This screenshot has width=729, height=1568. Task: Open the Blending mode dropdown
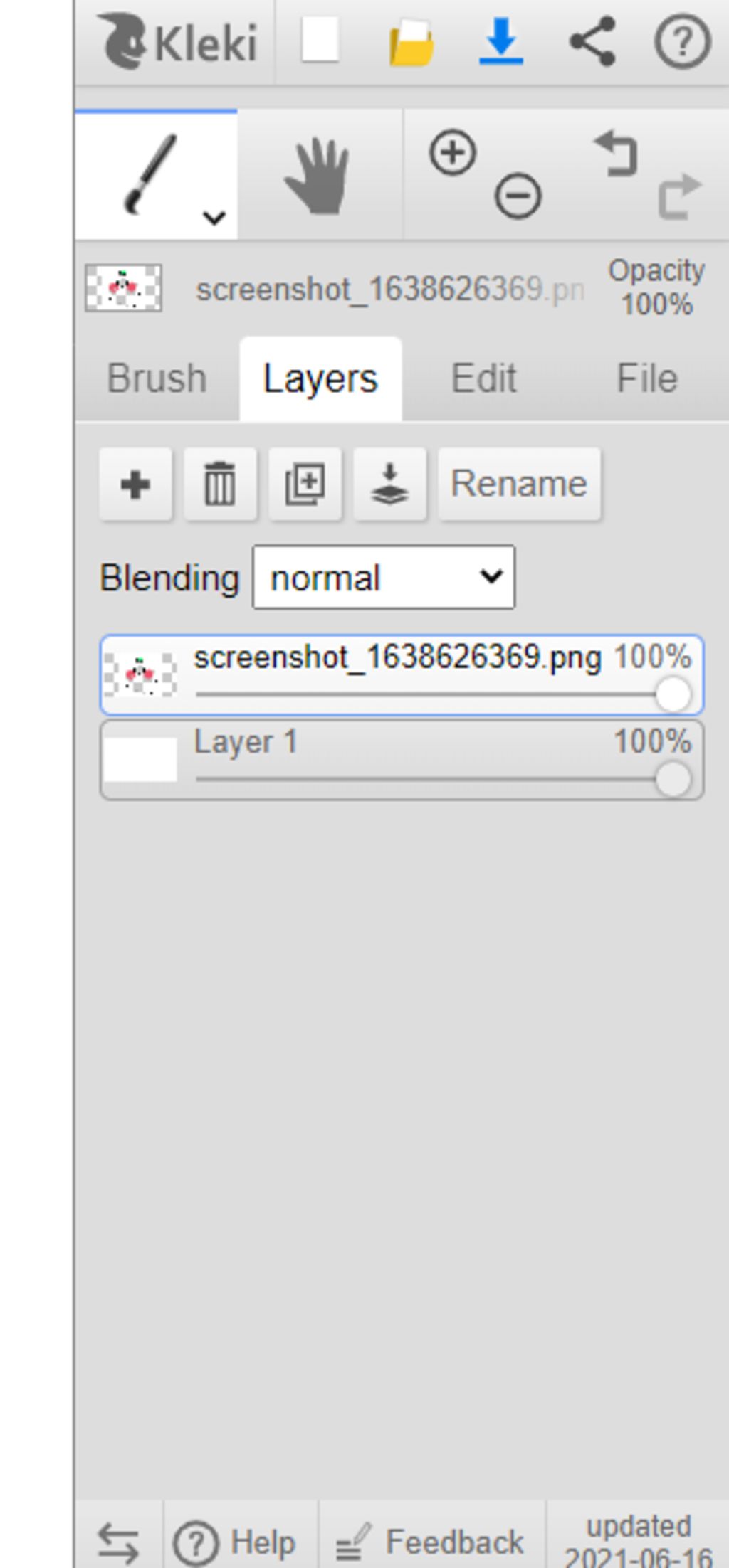coord(384,577)
